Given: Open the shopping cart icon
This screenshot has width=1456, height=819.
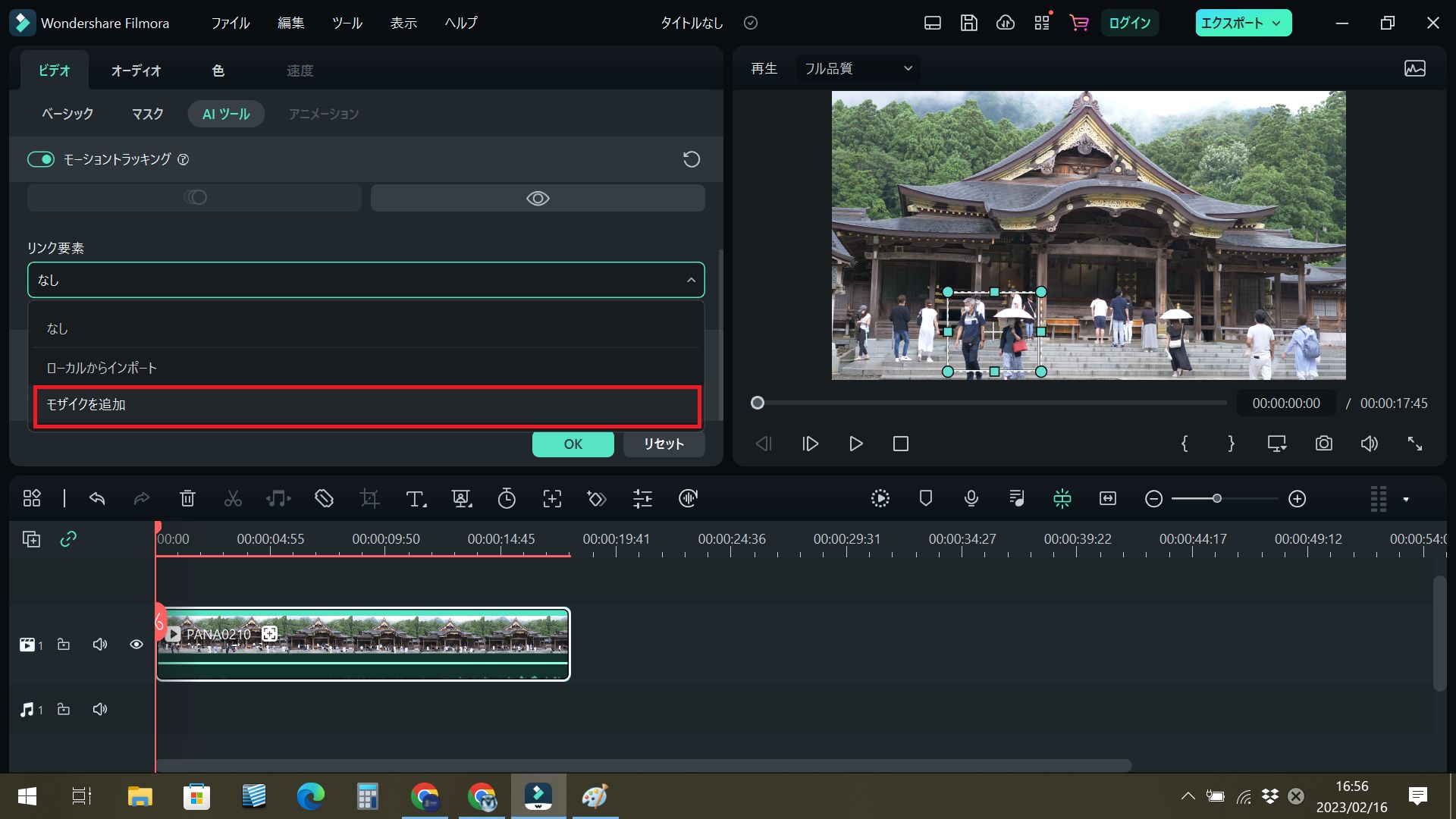Looking at the screenshot, I should tap(1078, 23).
